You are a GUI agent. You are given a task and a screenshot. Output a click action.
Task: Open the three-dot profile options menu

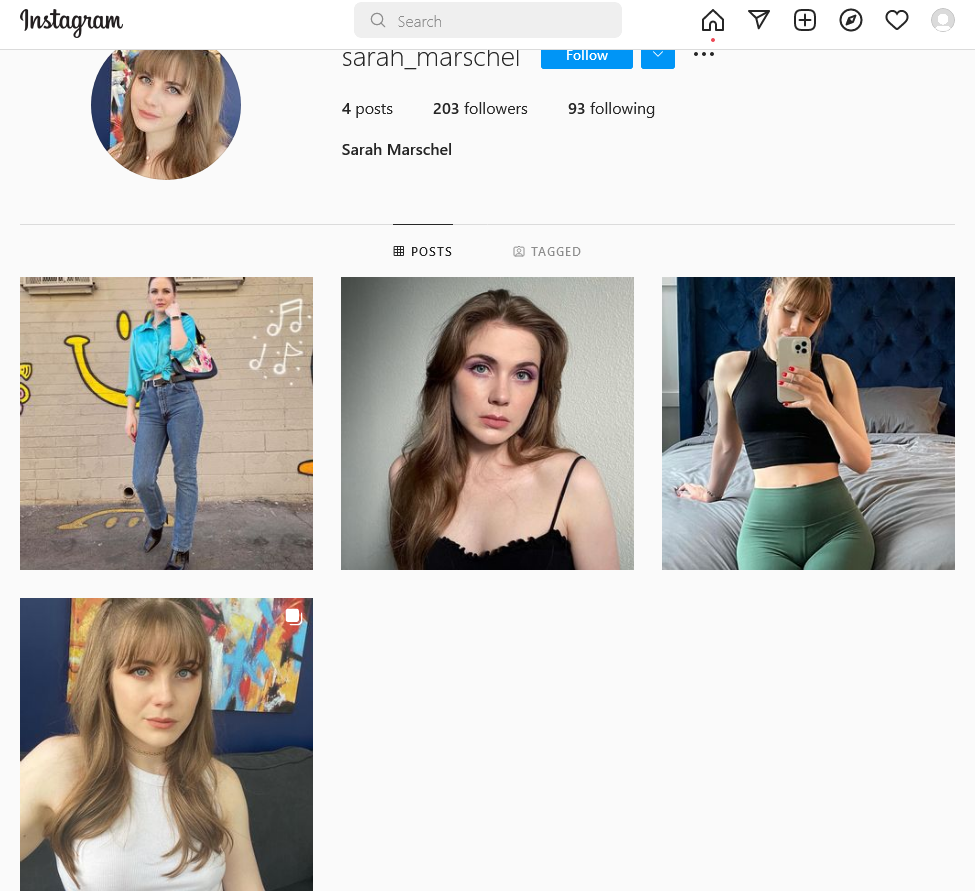(x=704, y=55)
